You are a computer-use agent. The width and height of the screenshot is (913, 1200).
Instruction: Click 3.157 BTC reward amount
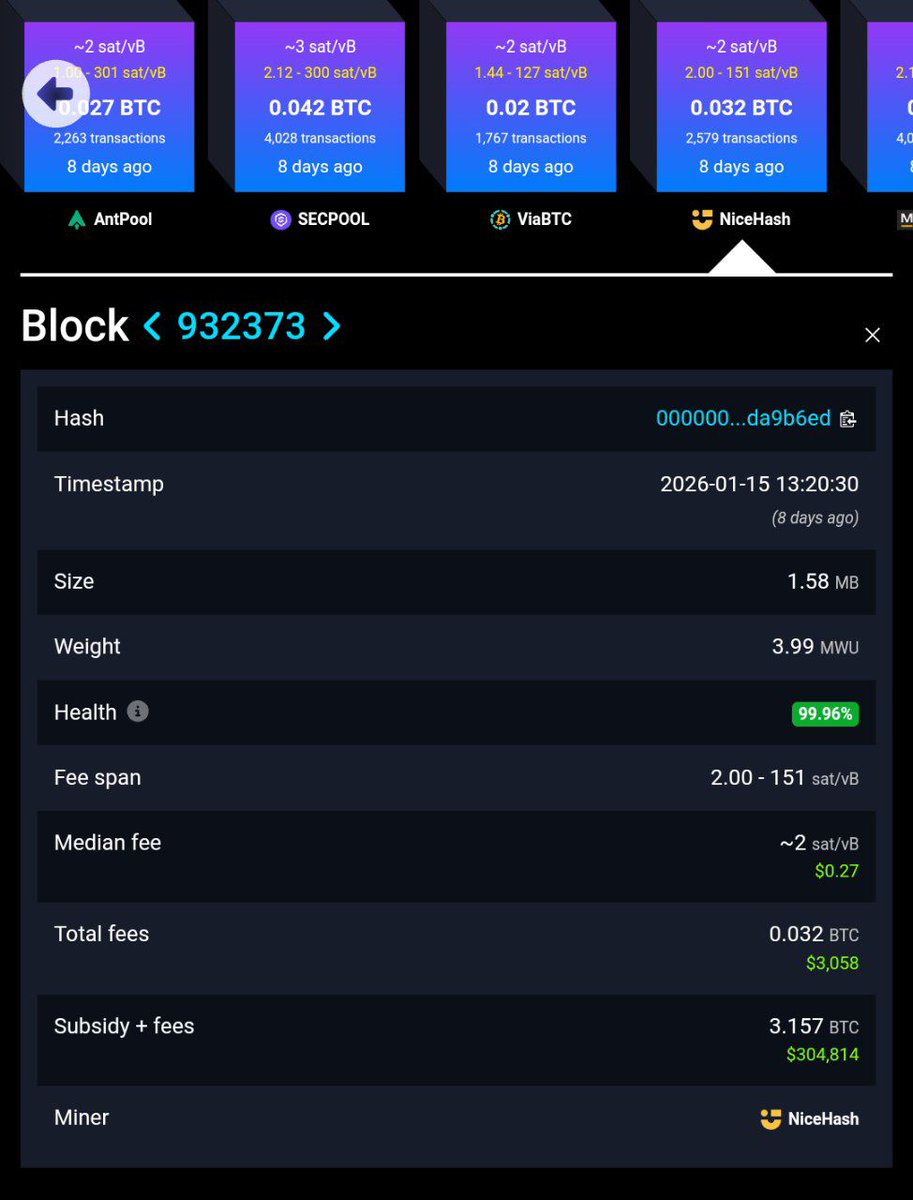pos(814,1026)
